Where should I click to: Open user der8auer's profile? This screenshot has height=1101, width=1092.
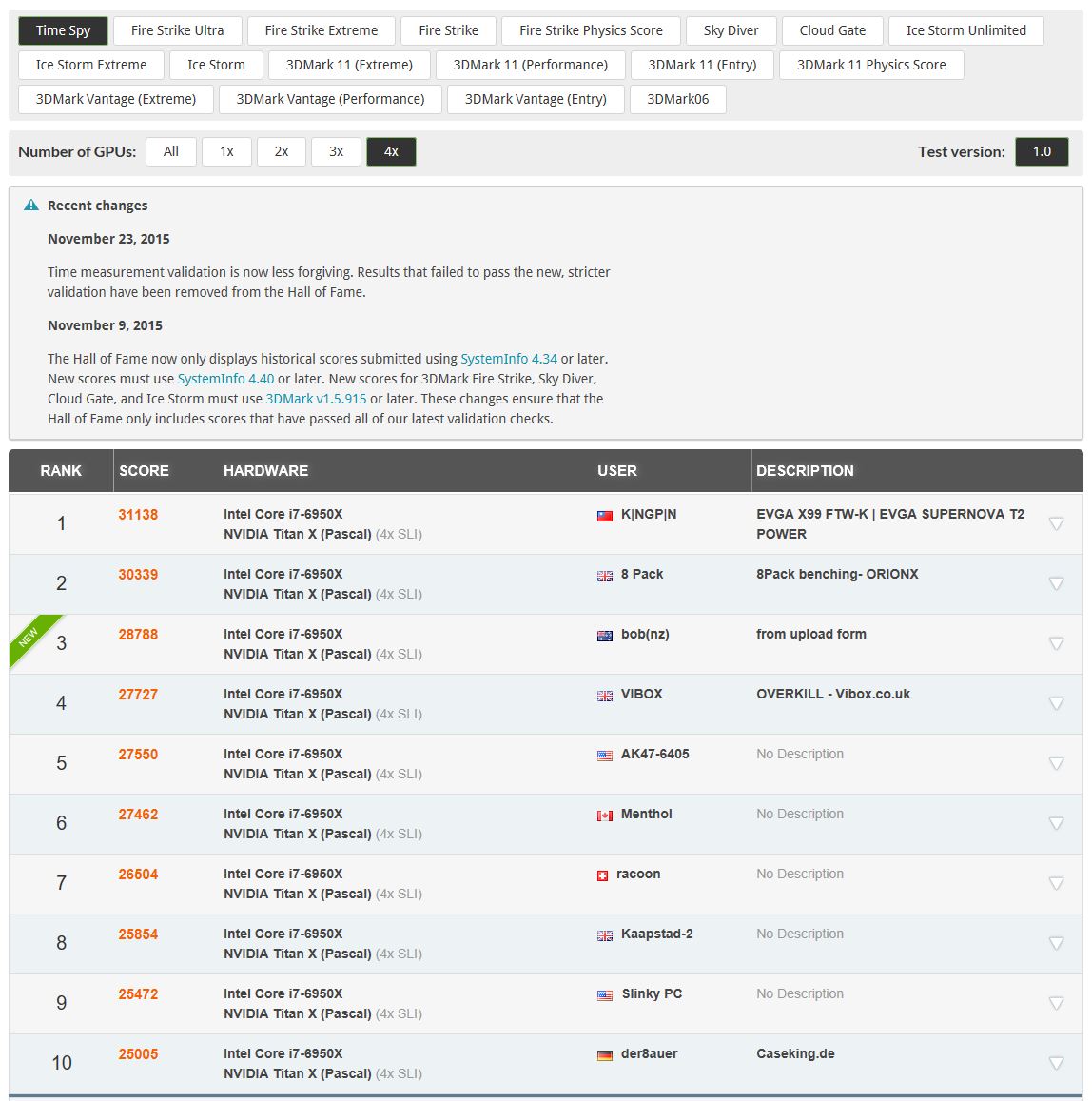point(649,1054)
